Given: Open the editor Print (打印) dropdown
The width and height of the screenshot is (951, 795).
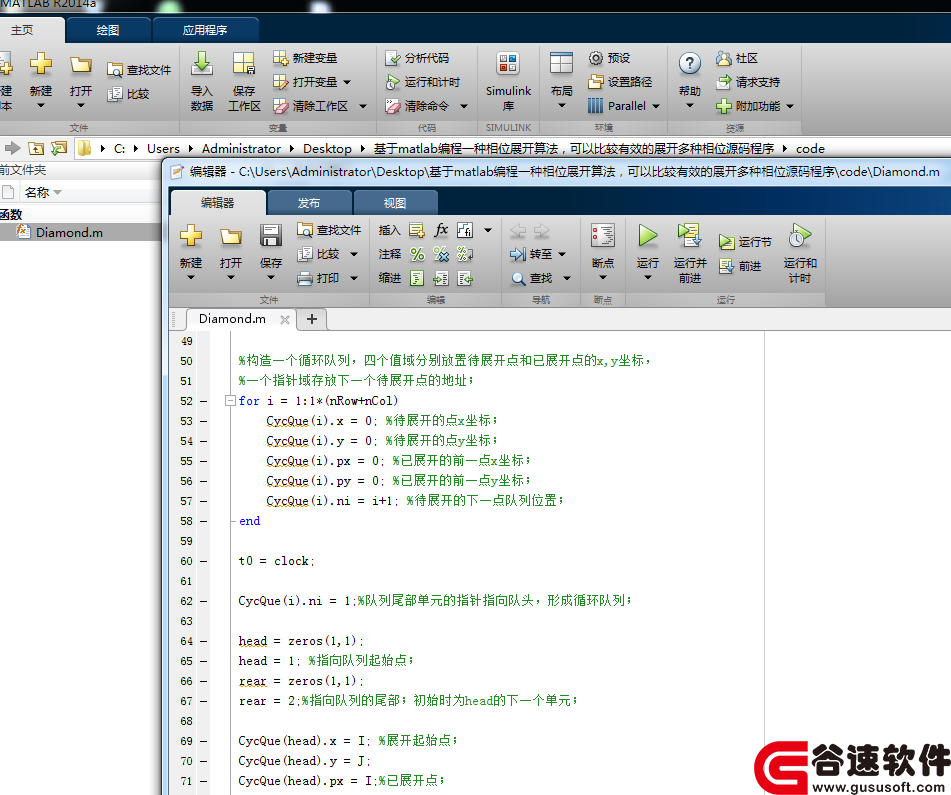Looking at the screenshot, I should [x=354, y=278].
